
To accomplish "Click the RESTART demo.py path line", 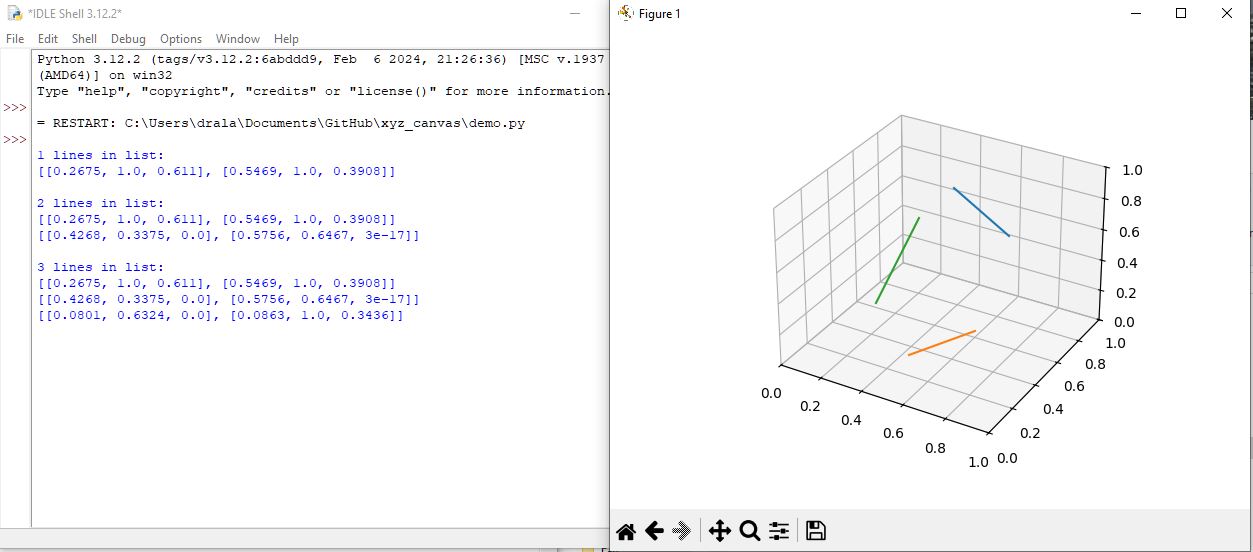I will point(281,123).
